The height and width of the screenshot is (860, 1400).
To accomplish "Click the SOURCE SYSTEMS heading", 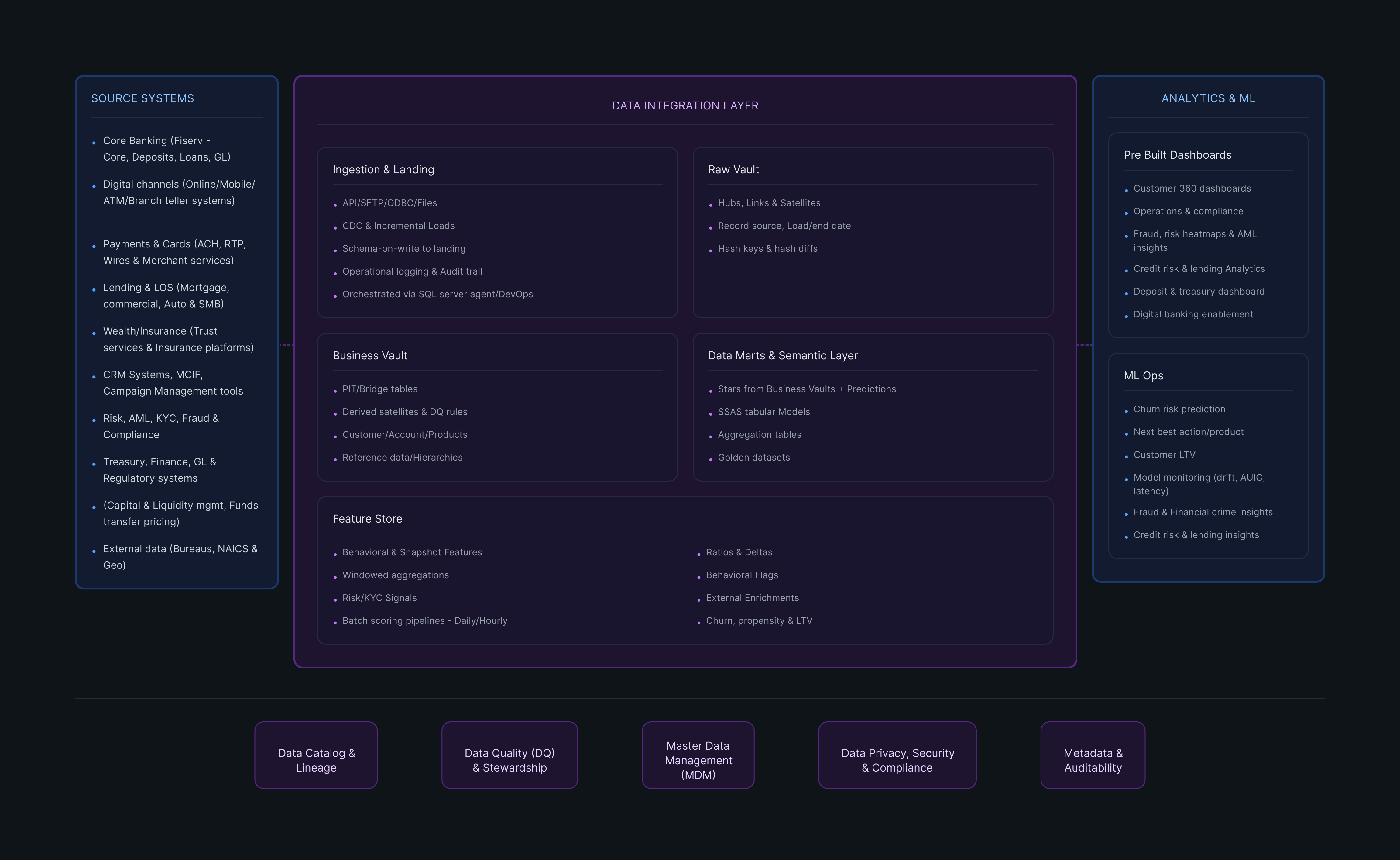I will (143, 98).
